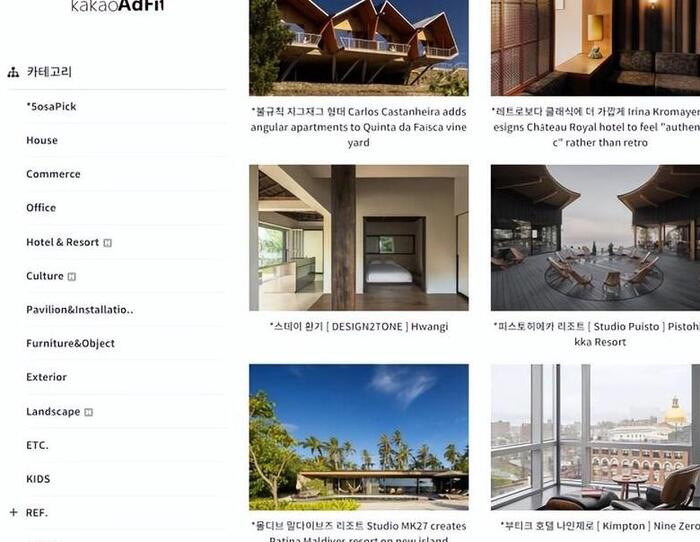Open the *SosaPick category
700x542 pixels.
tap(51, 107)
